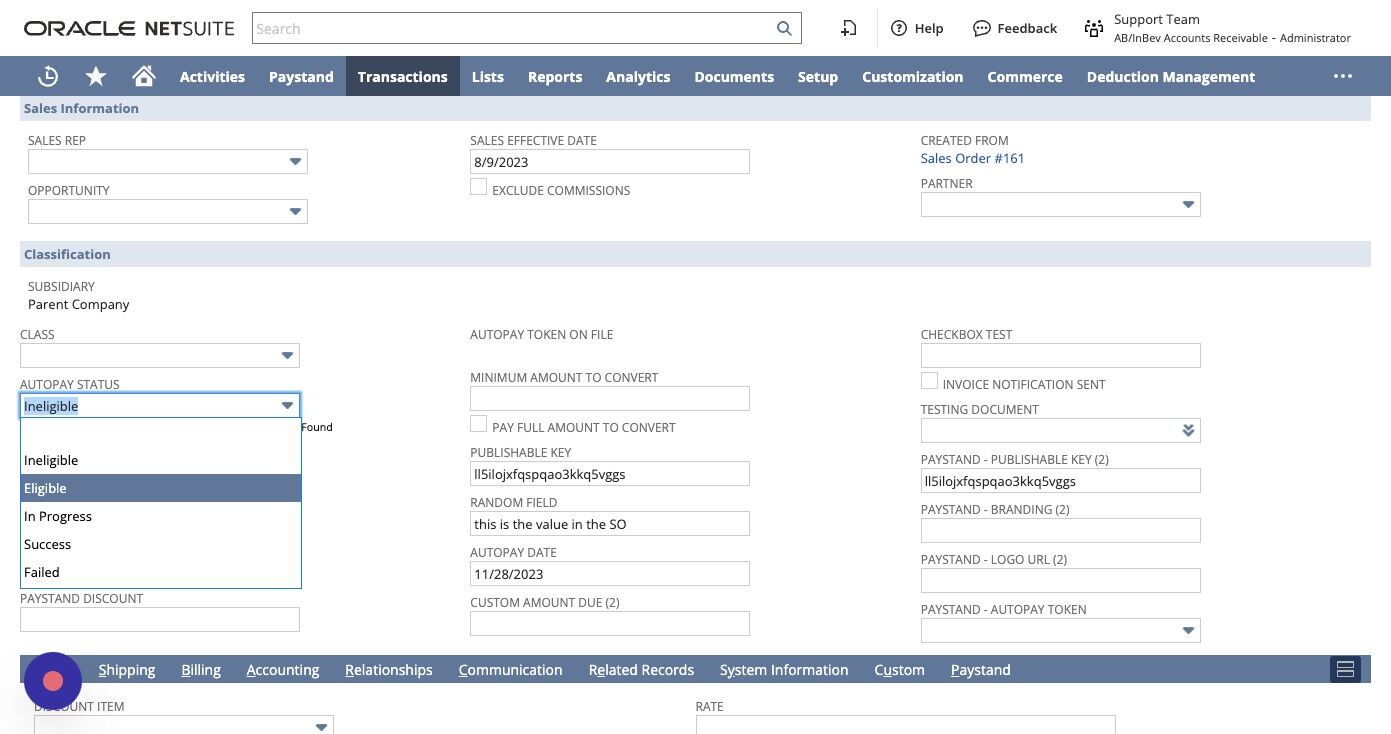Select Eligible from Autopay Status list
This screenshot has height=734, width=1391.
tap(161, 488)
